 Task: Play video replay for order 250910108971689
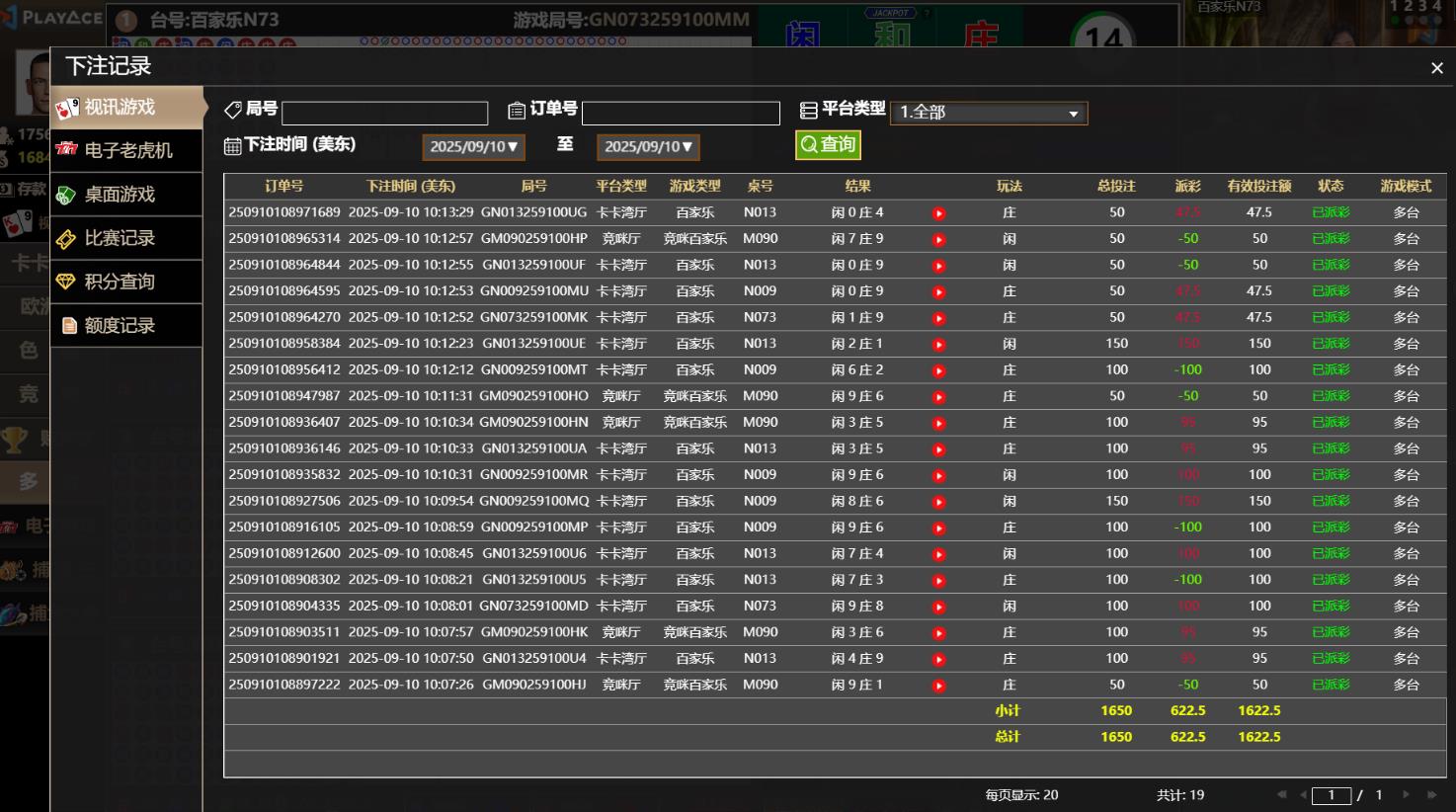click(x=938, y=213)
